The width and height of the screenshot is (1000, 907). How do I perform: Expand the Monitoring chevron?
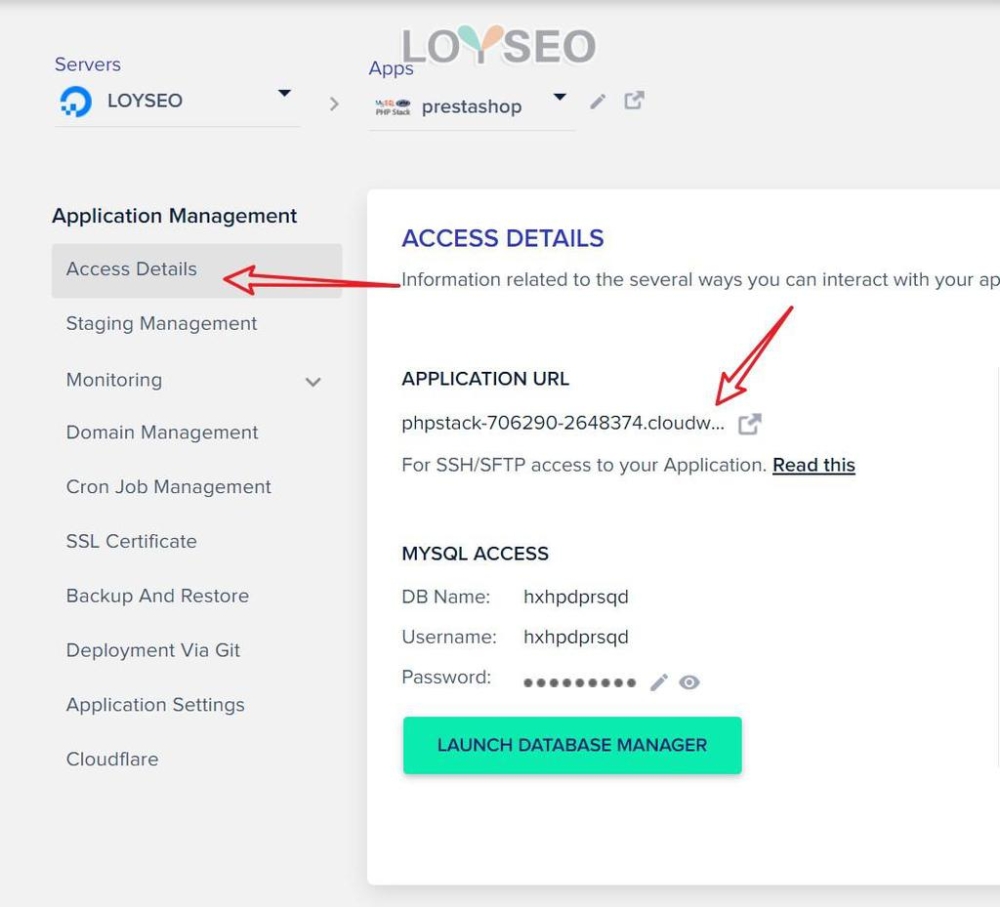point(312,382)
